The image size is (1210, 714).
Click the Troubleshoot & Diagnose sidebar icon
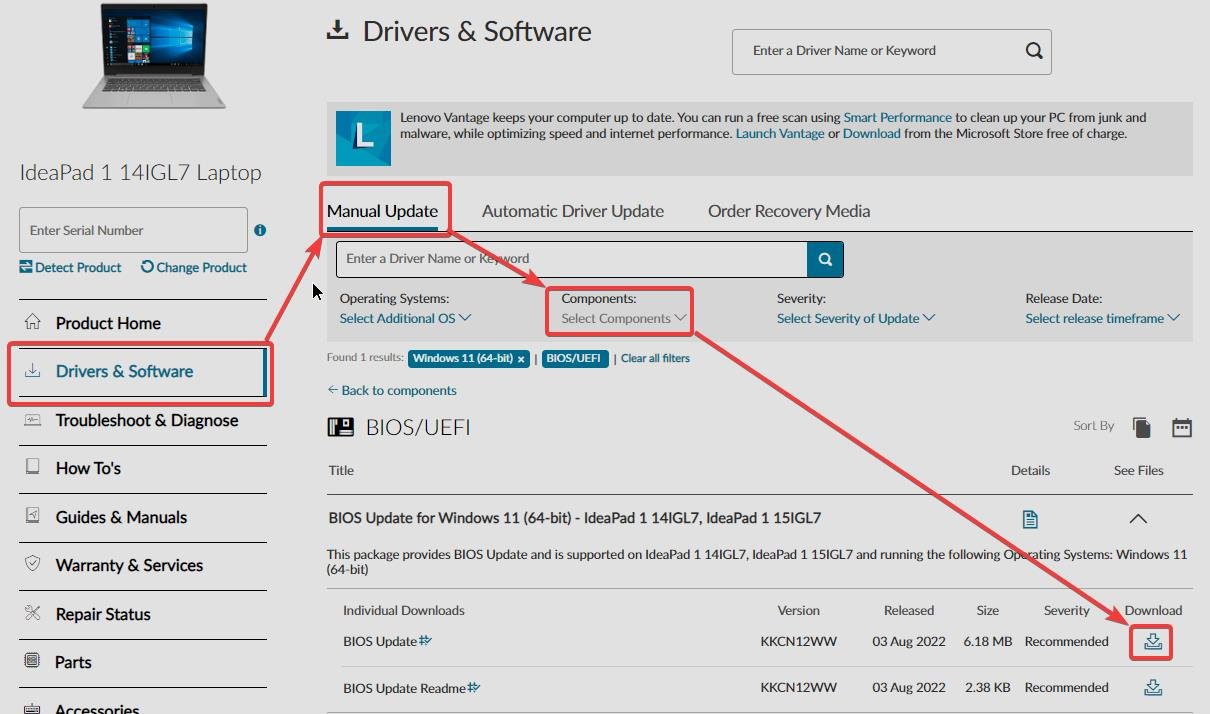coord(33,420)
